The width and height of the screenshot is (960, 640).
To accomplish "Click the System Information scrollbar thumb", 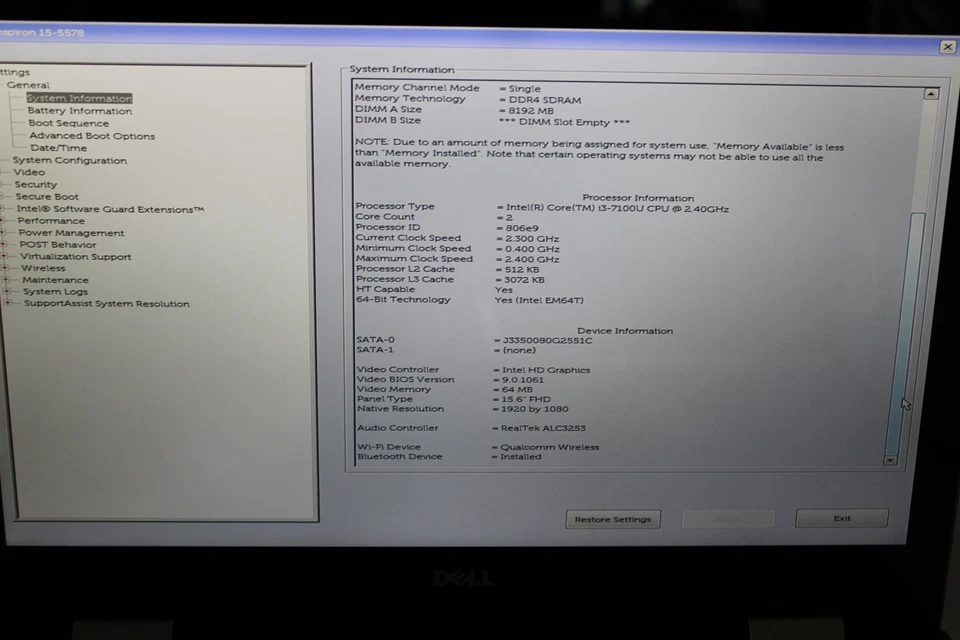I will click(x=906, y=334).
